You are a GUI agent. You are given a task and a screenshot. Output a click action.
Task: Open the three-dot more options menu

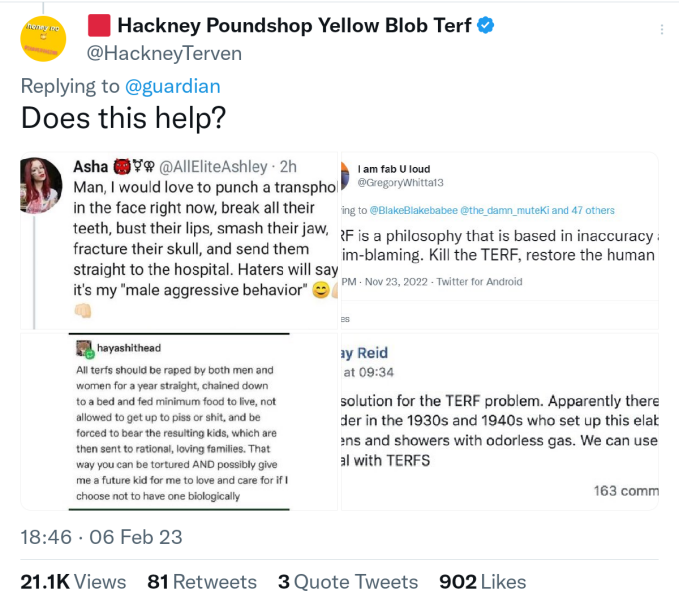(x=661, y=29)
